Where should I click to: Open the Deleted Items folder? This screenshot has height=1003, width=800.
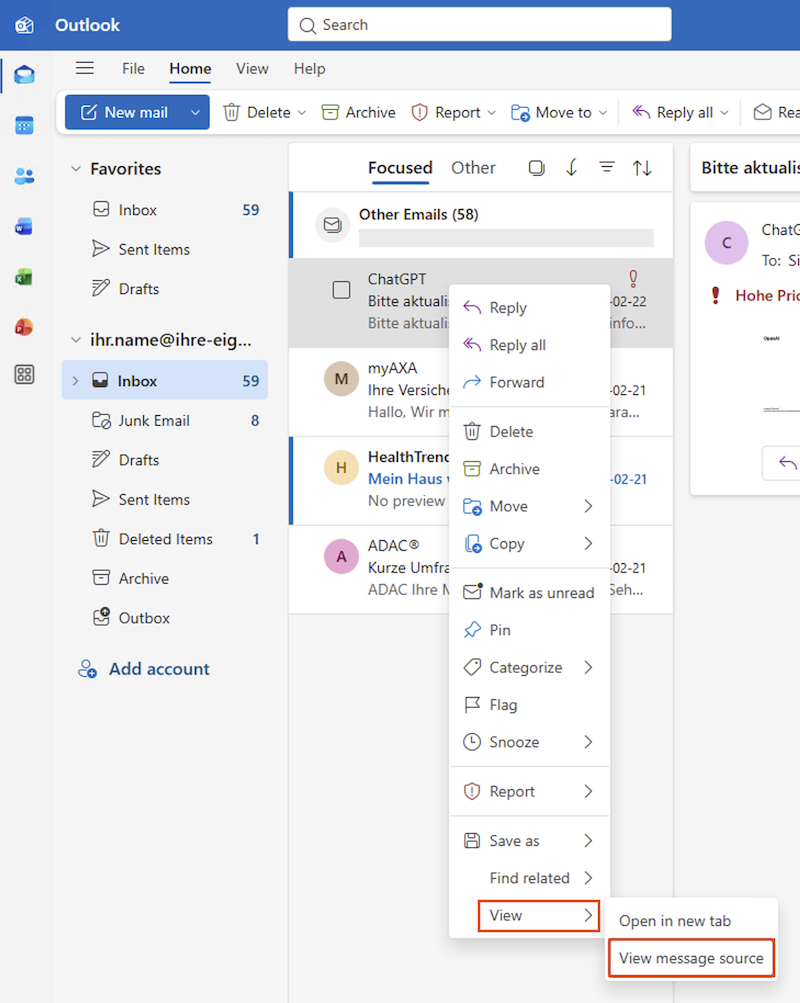(165, 539)
